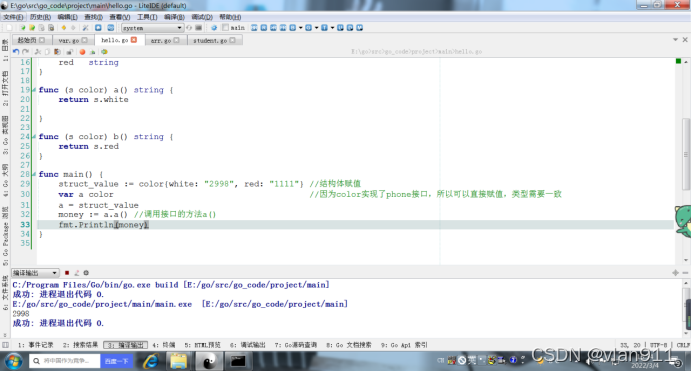
Task: Toggle the main checkbox in toolbar
Action: coord(226,27)
